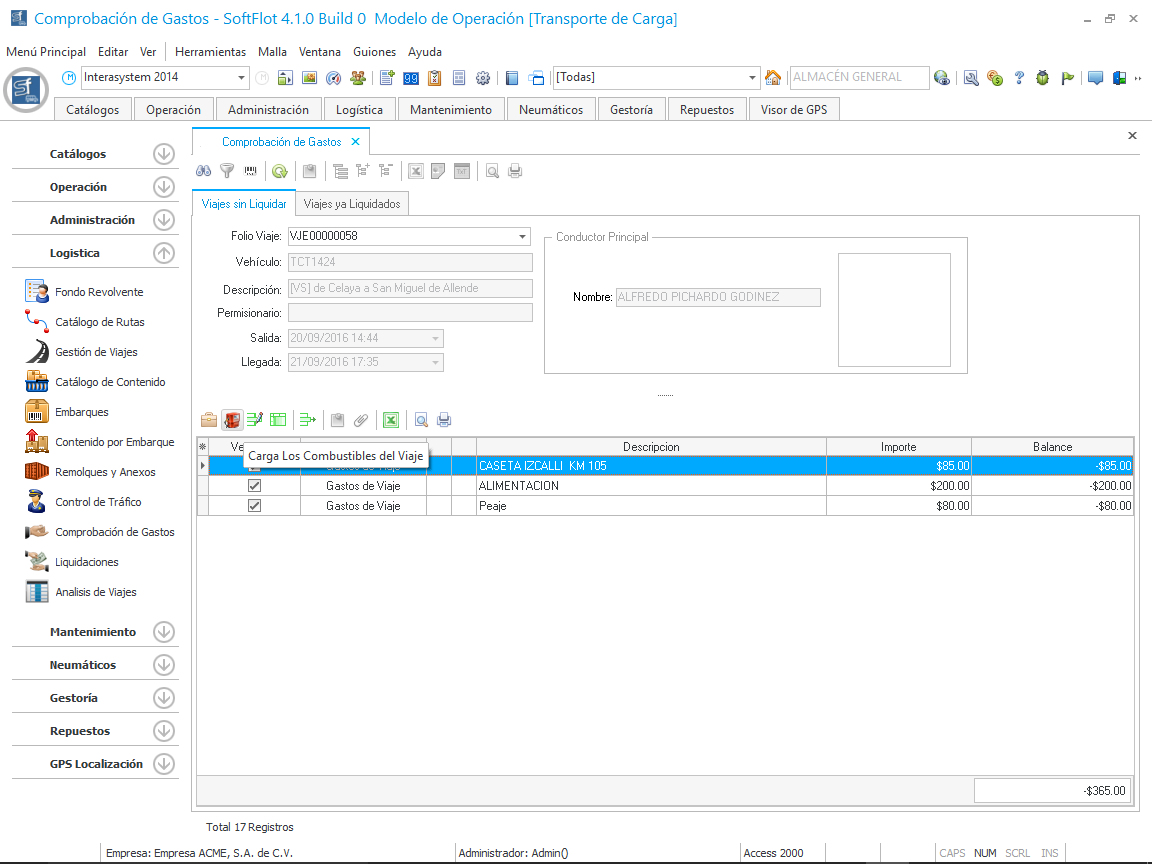The image size is (1152, 864).
Task: Click the funnel filter icon
Action: pyautogui.click(x=227, y=171)
